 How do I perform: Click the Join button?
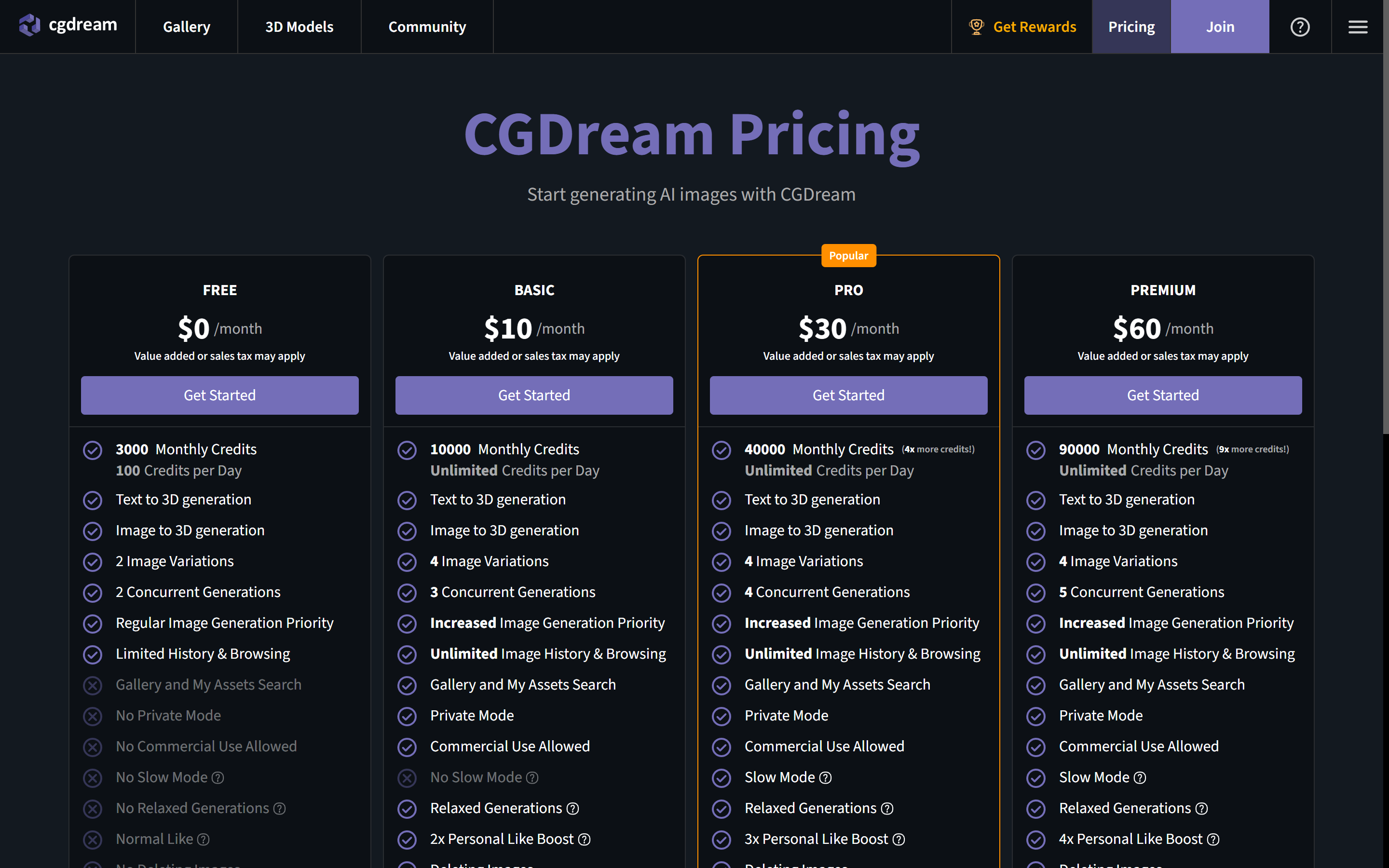(x=1220, y=27)
